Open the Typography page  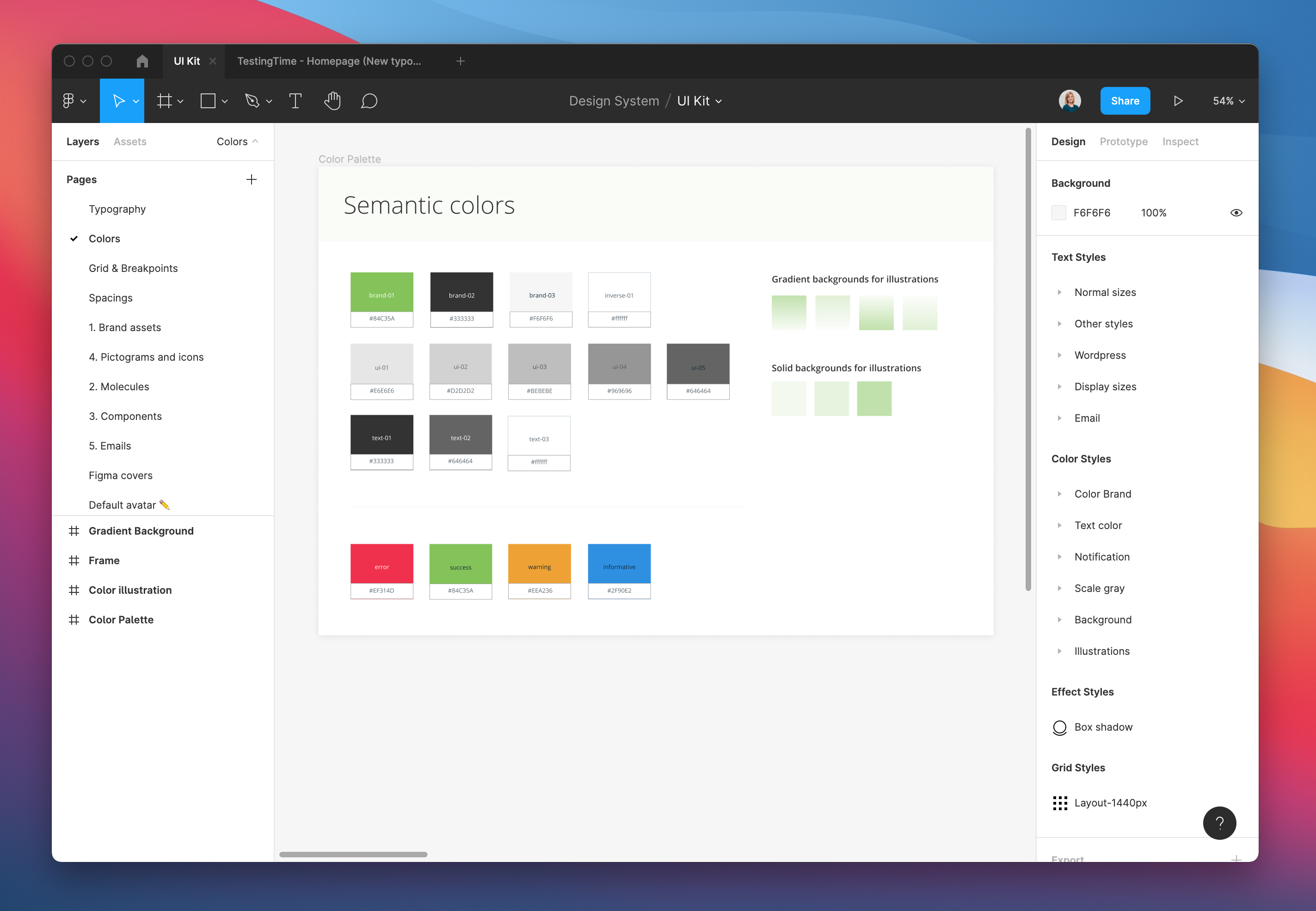[117, 209]
